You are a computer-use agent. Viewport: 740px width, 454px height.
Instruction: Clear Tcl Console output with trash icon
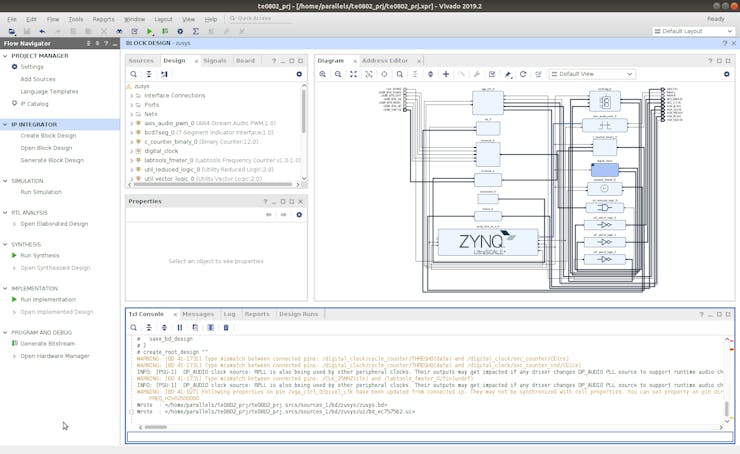coord(226,327)
